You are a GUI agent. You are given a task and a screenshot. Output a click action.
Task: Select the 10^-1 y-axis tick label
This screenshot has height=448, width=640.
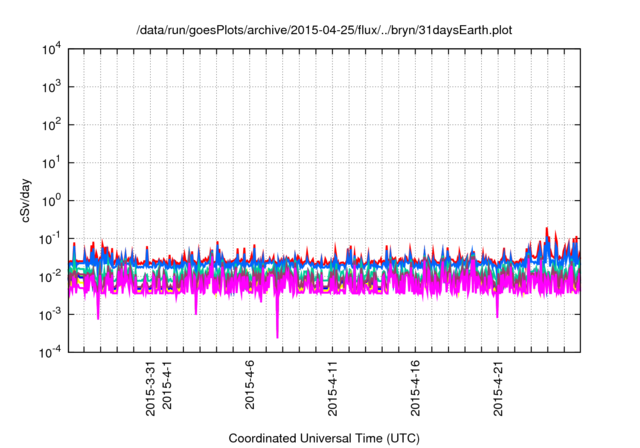click(50, 238)
